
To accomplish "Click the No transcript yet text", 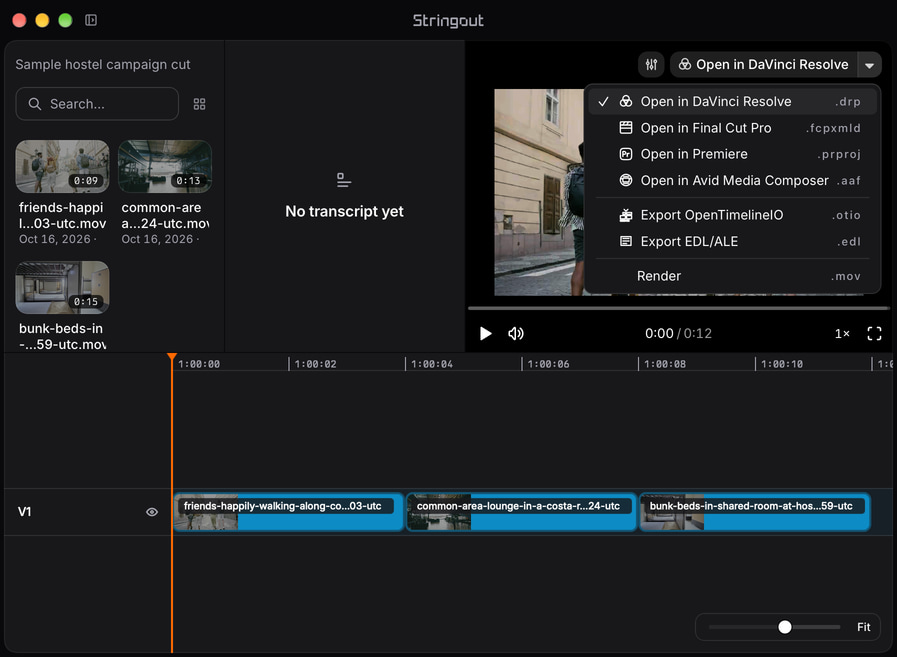I will click(344, 212).
